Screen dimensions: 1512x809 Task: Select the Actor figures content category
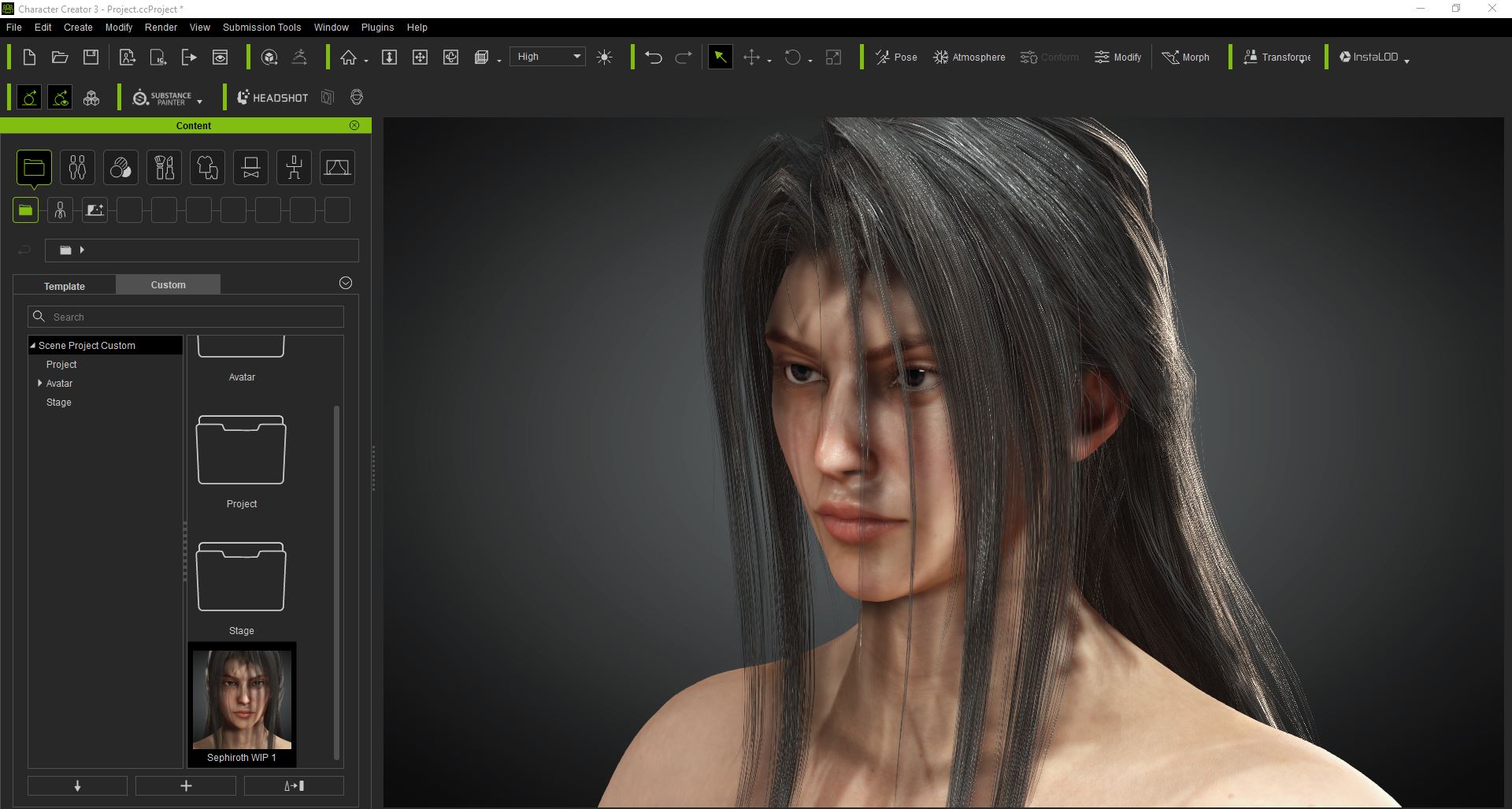[77, 167]
